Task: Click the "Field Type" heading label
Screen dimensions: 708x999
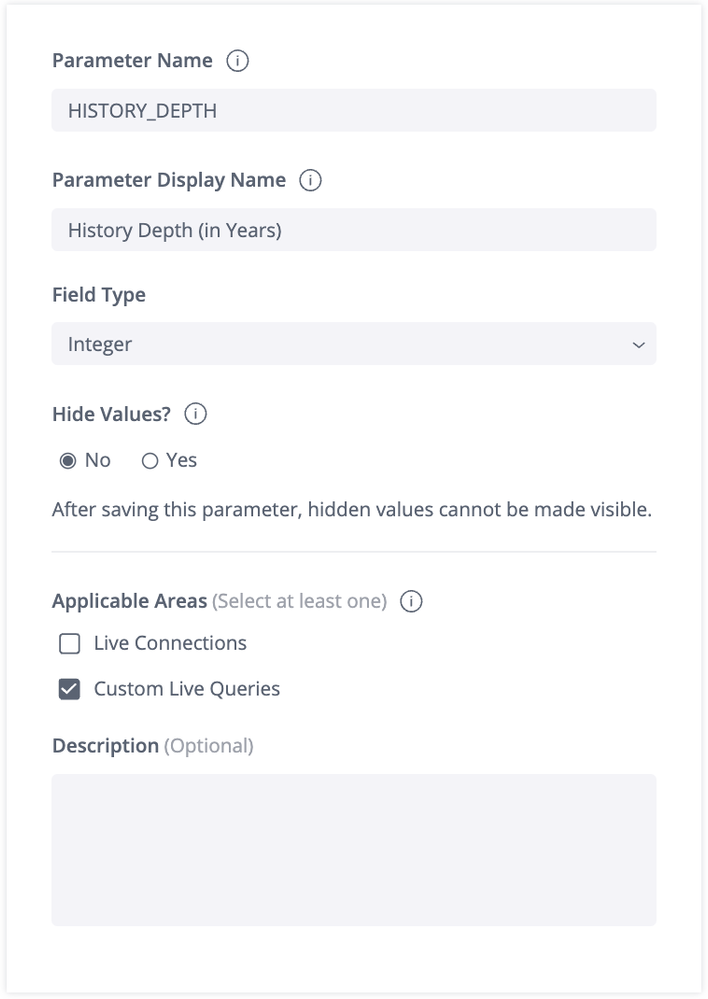Action: coord(99,295)
